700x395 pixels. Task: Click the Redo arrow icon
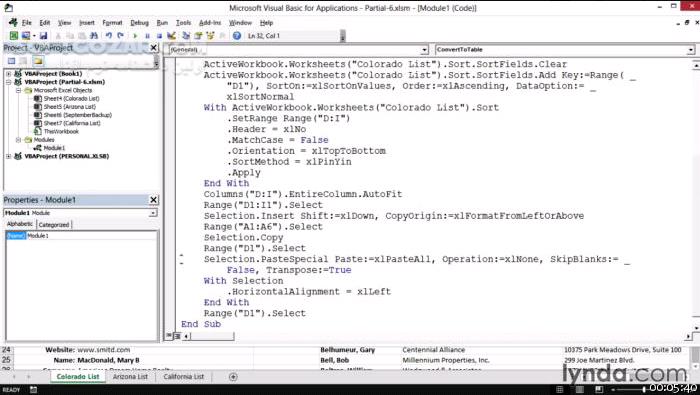[x=120, y=36]
